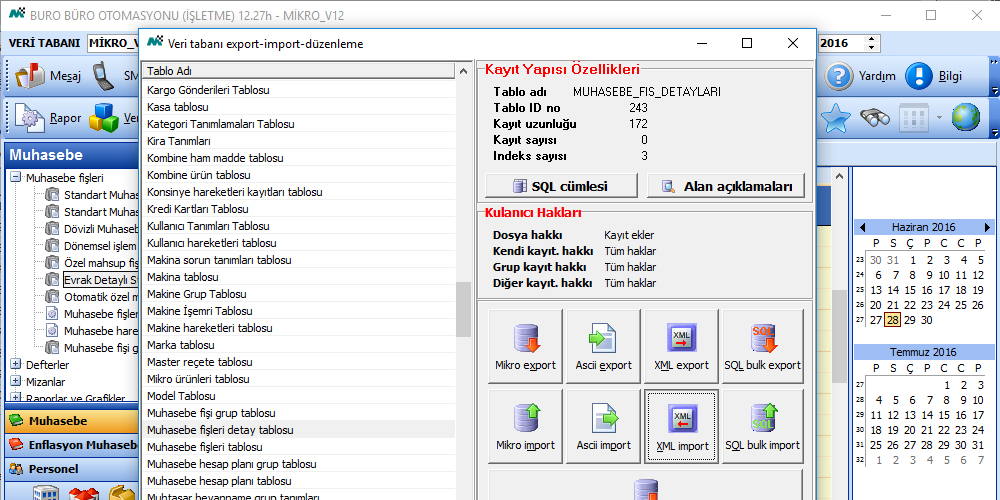1000x500 pixels.
Task: Expand the Defterler tree node
Action: click(16, 365)
